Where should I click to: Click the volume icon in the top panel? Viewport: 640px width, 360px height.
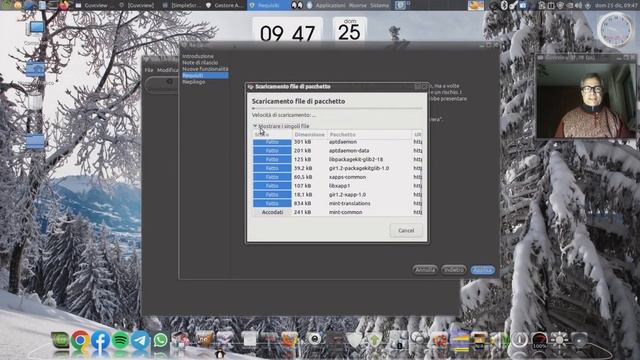point(578,5)
